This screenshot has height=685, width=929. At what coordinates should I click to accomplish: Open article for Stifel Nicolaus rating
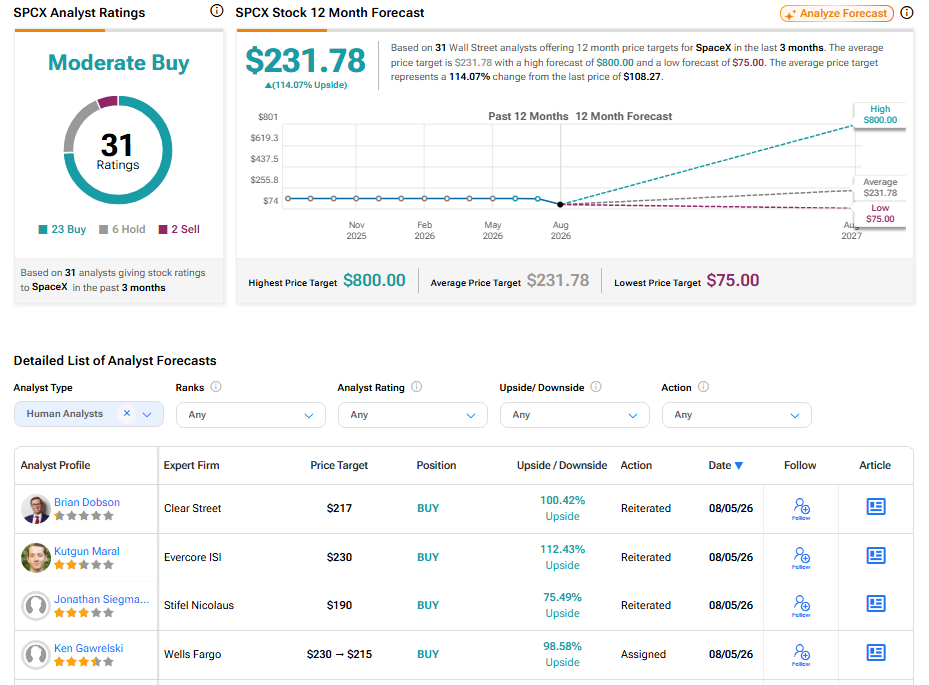(x=876, y=604)
